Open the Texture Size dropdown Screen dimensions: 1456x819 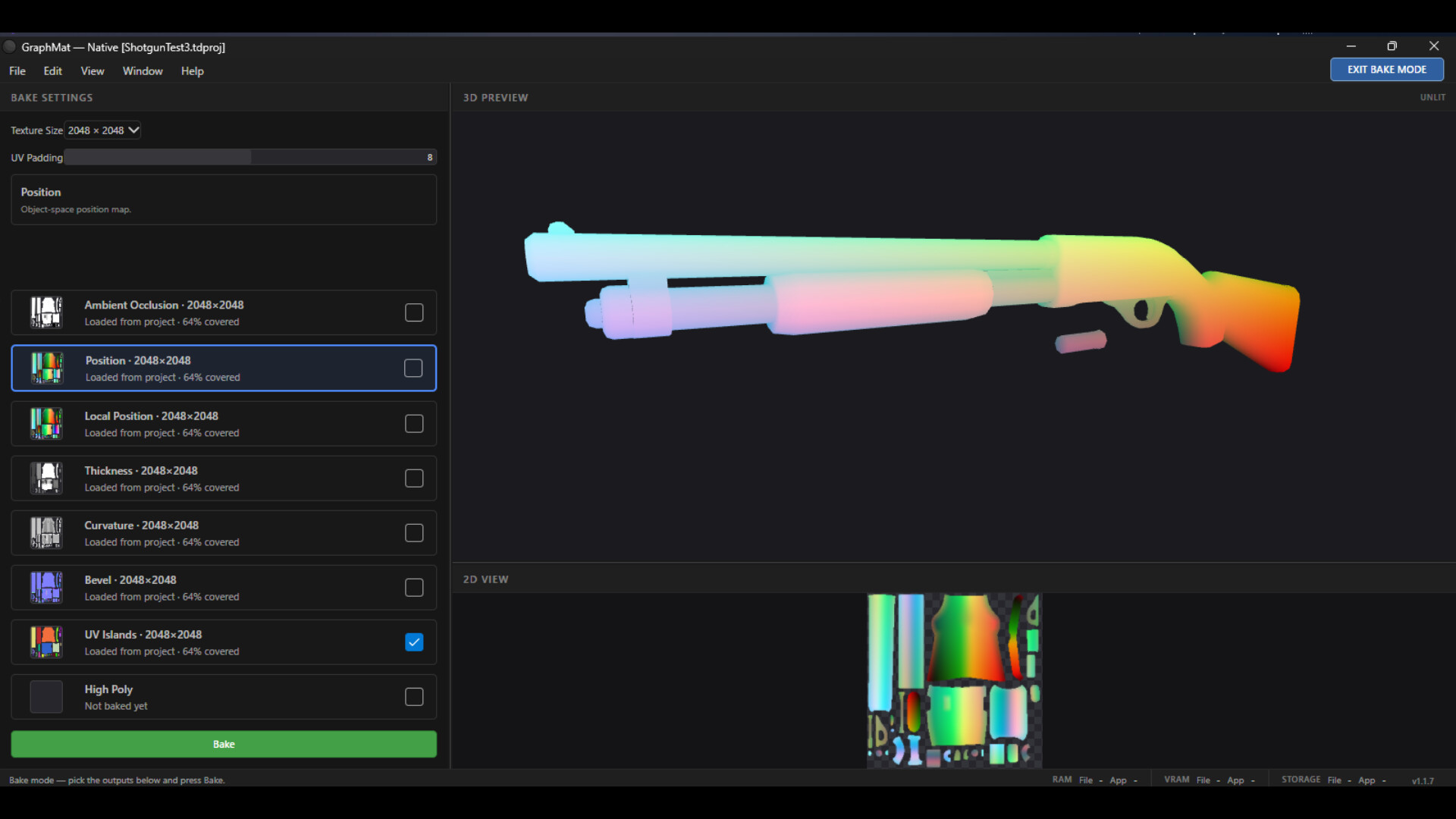click(103, 130)
